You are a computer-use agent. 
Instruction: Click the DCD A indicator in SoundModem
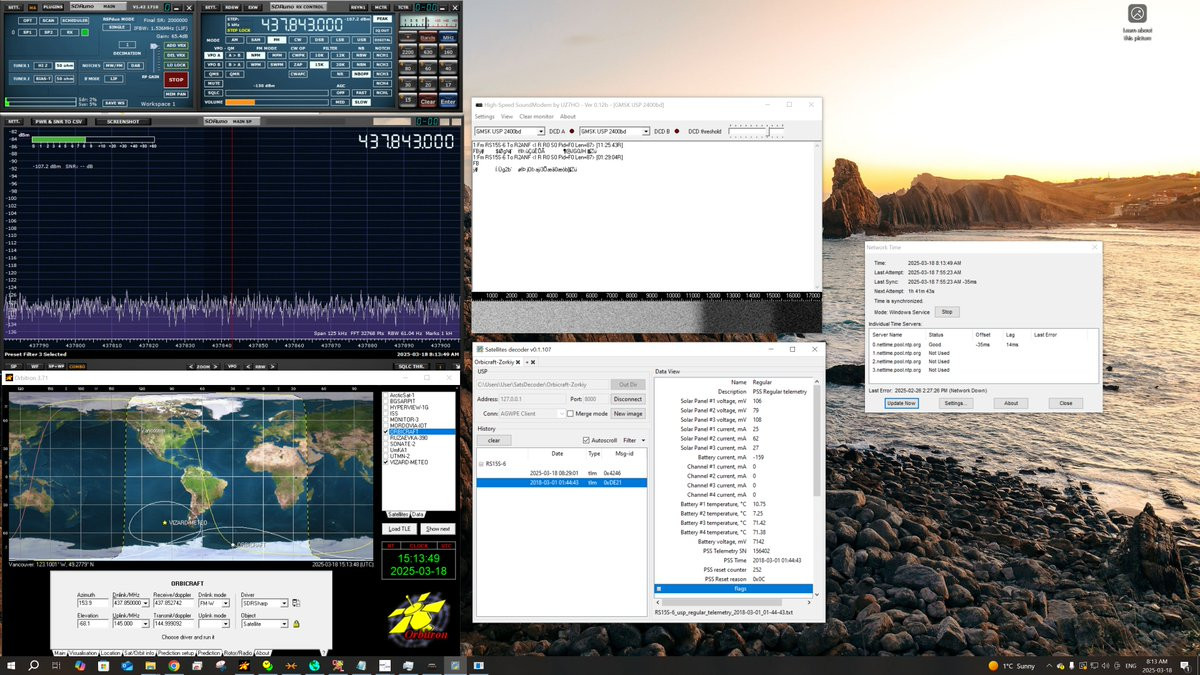(572, 131)
